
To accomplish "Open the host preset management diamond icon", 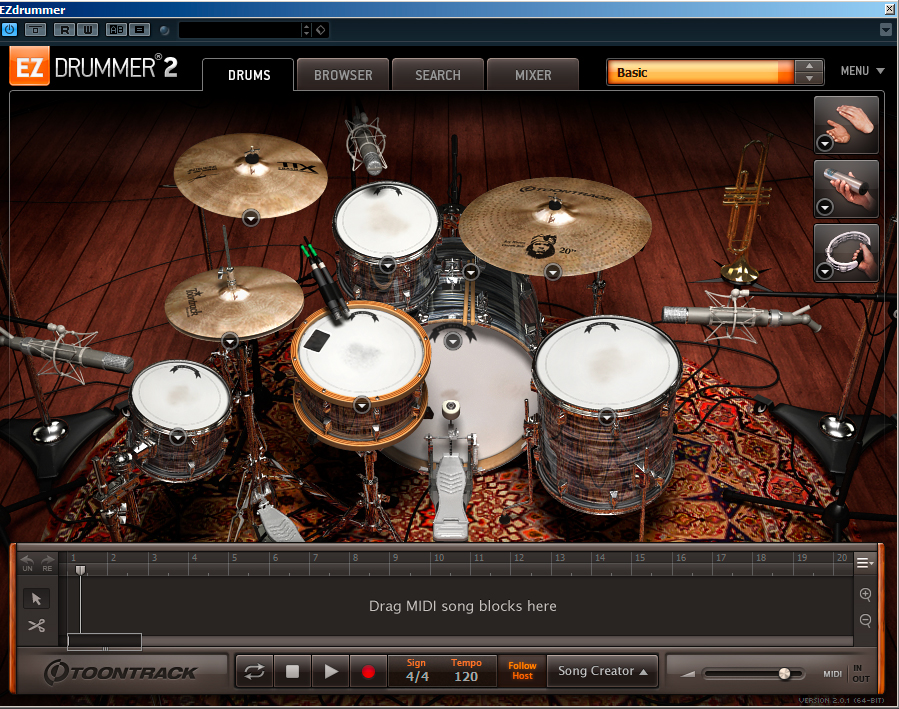I will pos(321,30).
